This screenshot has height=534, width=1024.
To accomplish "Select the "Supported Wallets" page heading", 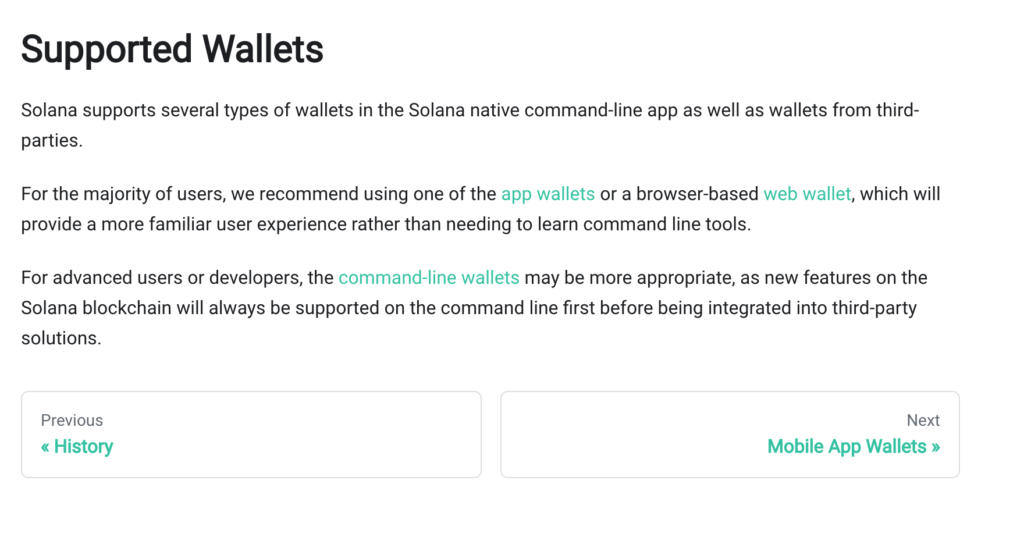I will tap(172, 49).
